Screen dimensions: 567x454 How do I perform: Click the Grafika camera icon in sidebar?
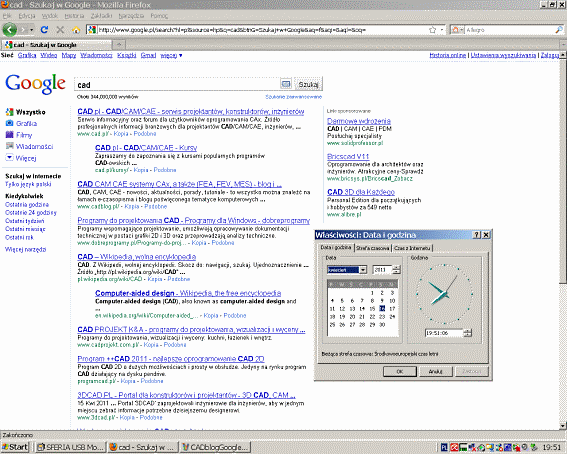(9, 123)
